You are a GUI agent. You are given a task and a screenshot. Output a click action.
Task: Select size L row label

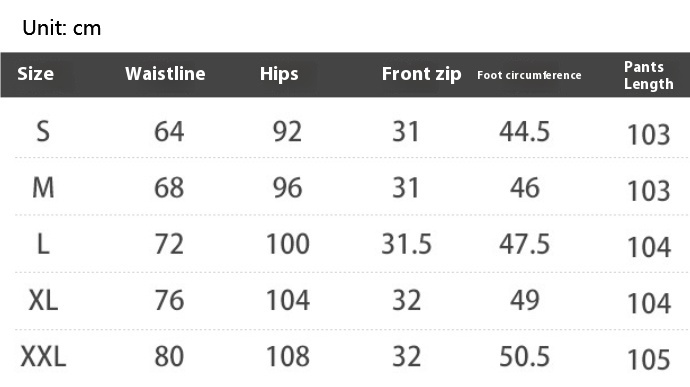click(43, 244)
